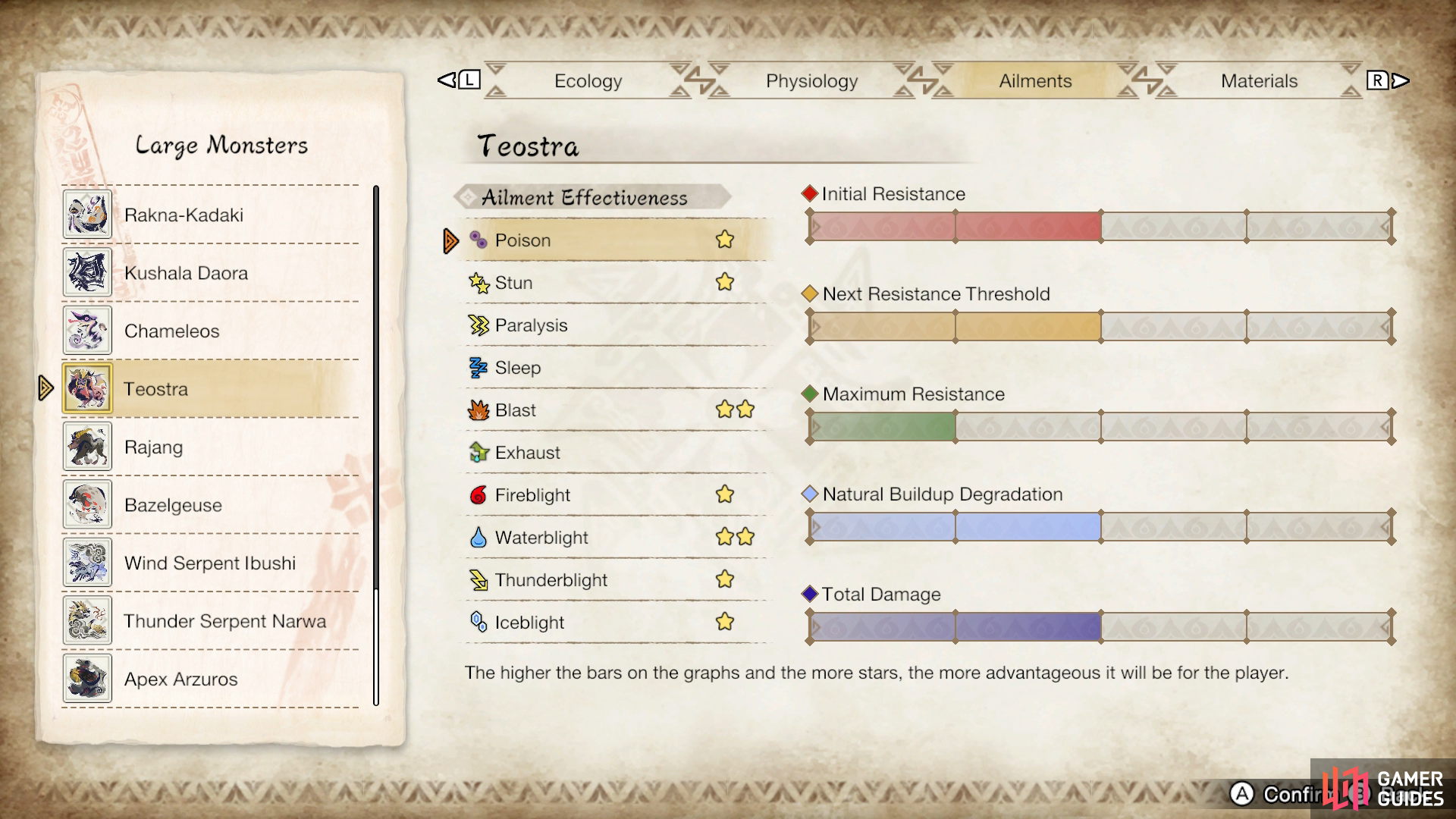The width and height of the screenshot is (1456, 819).
Task: Click the Rajang monster portrait icon
Action: (87, 447)
